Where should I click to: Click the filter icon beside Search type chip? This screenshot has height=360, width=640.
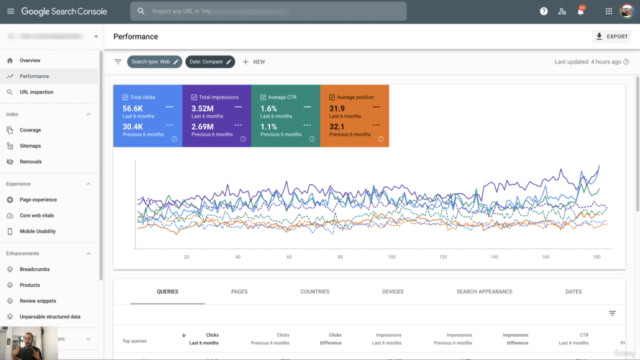click(x=118, y=62)
